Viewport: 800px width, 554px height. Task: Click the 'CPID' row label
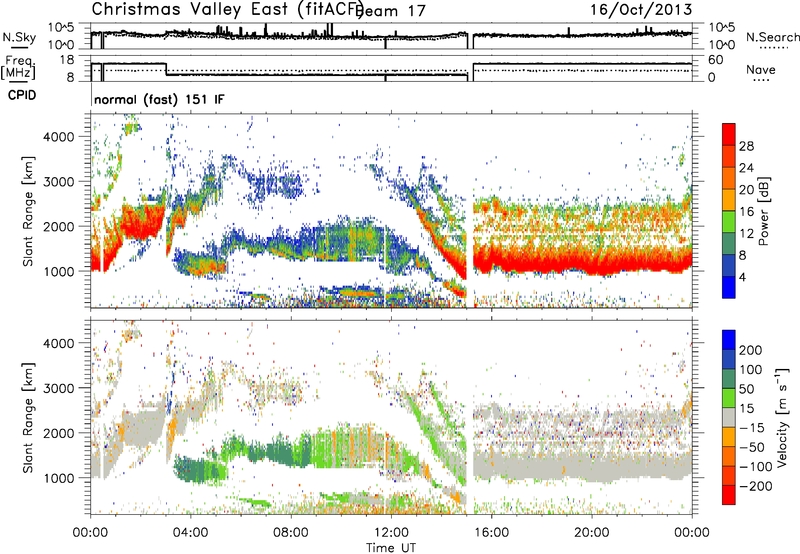(22, 95)
